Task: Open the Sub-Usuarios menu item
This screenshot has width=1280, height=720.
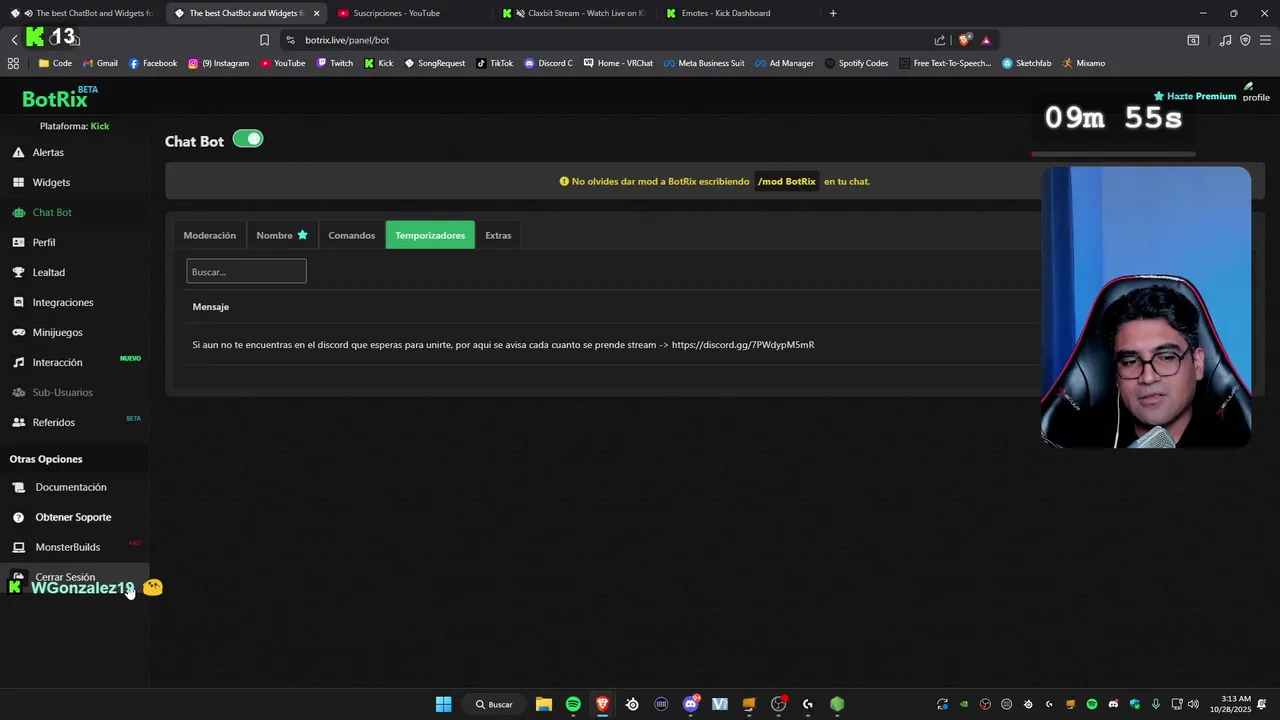Action: pos(62,392)
